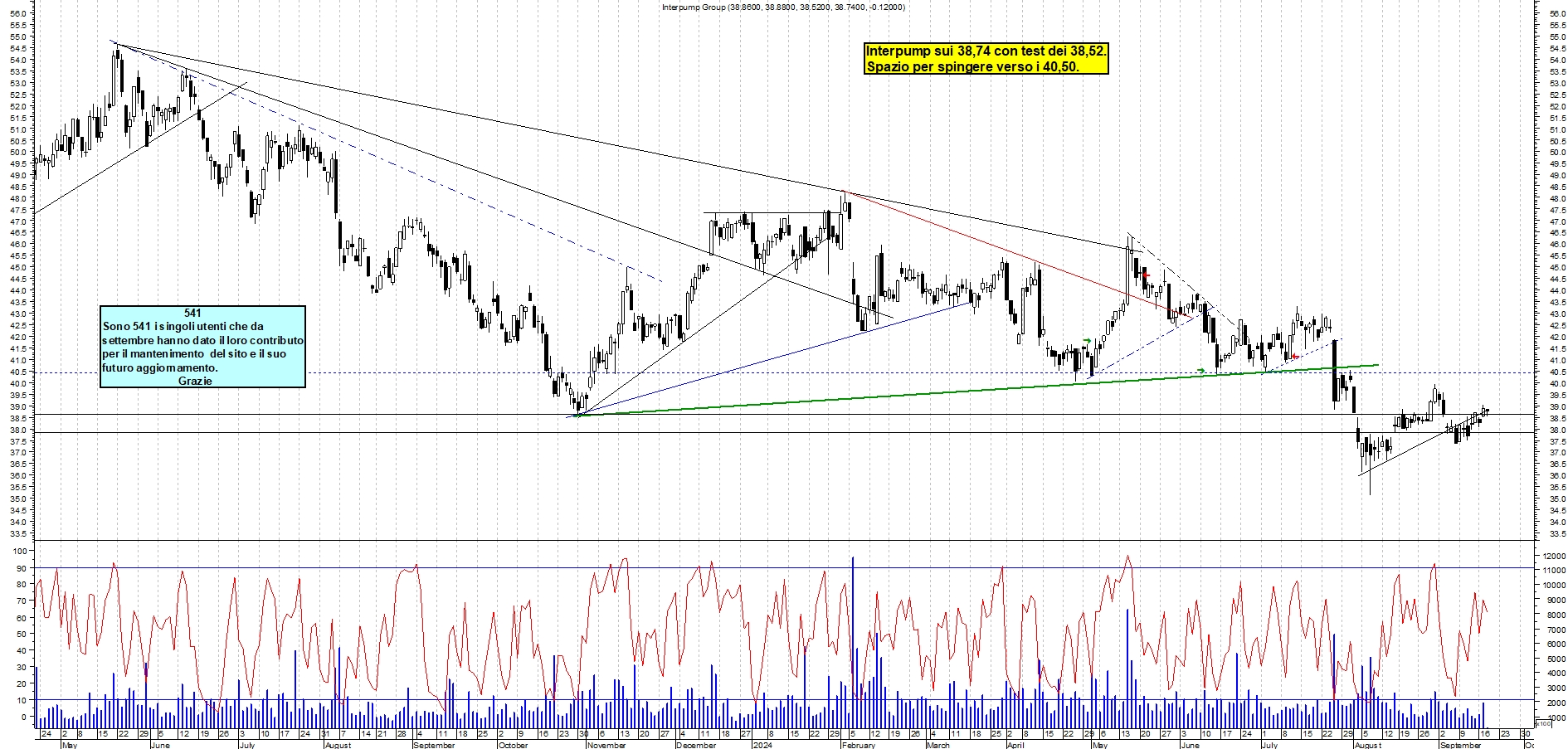Click the 'x100' volume multiplier label
Screen dimensions: 1568x749
tap(1544, 723)
